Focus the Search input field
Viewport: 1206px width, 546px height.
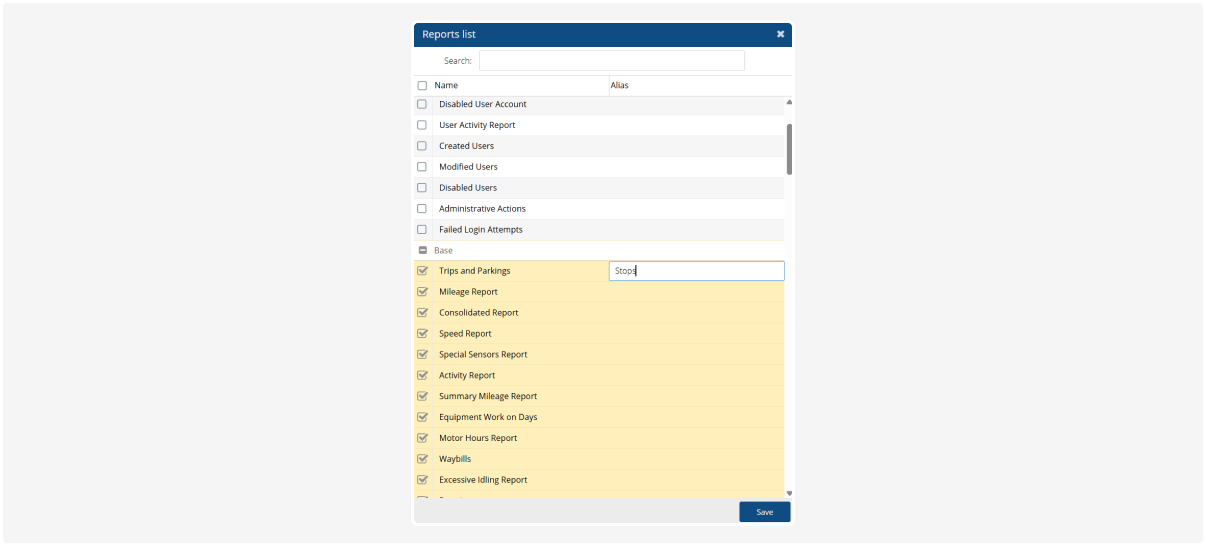pyautogui.click(x=611, y=61)
